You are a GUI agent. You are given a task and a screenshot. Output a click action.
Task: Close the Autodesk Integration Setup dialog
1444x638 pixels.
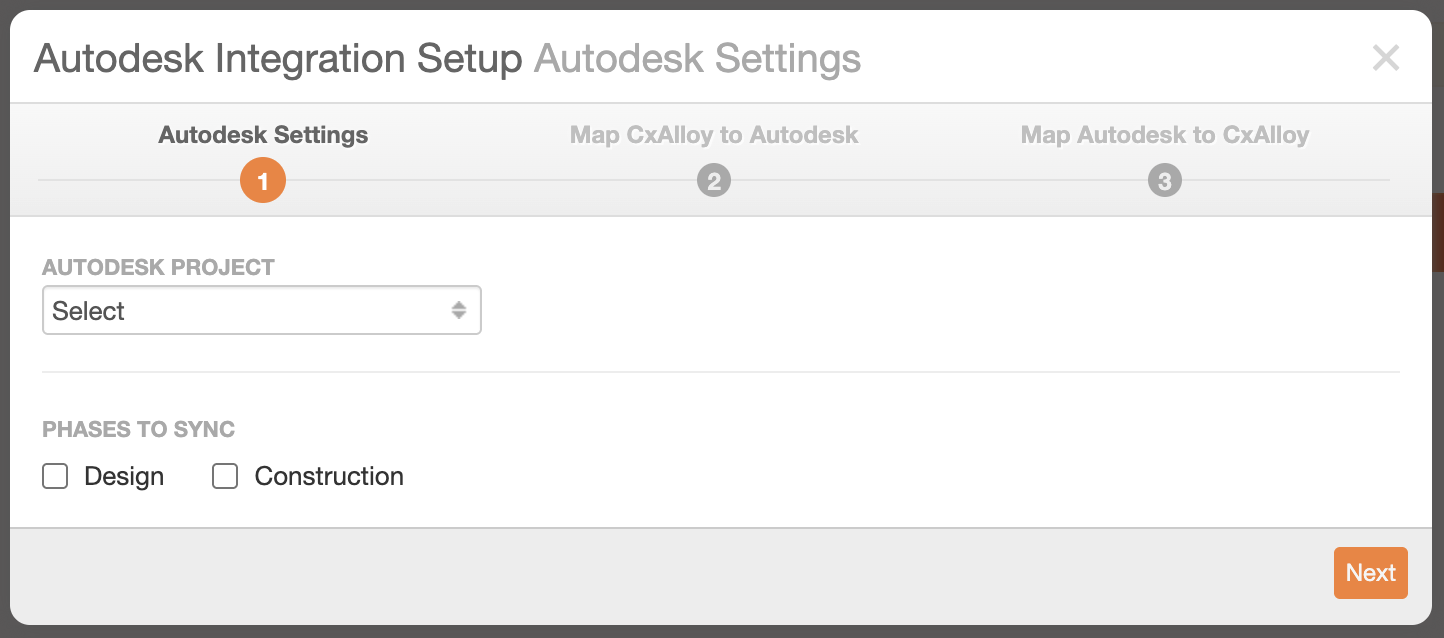click(1385, 58)
